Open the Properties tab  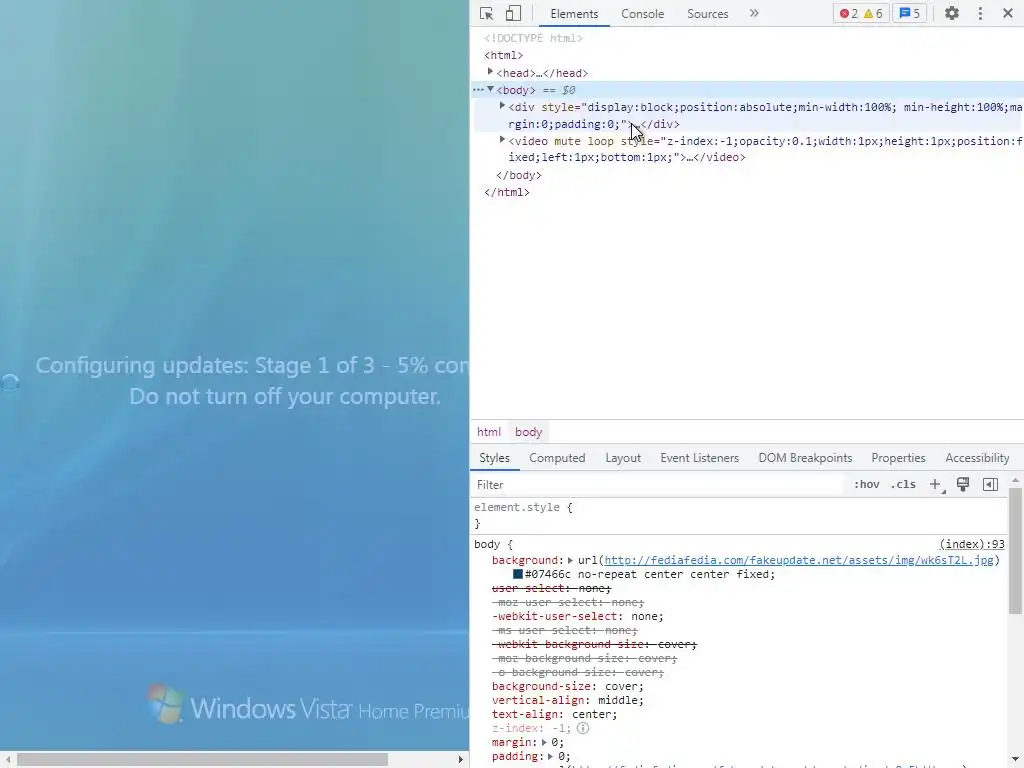tap(898, 458)
